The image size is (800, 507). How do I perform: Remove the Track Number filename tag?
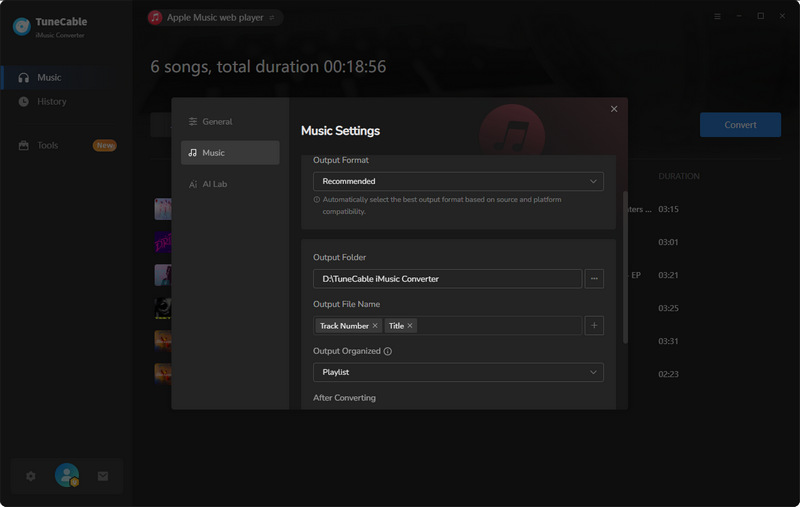click(375, 325)
